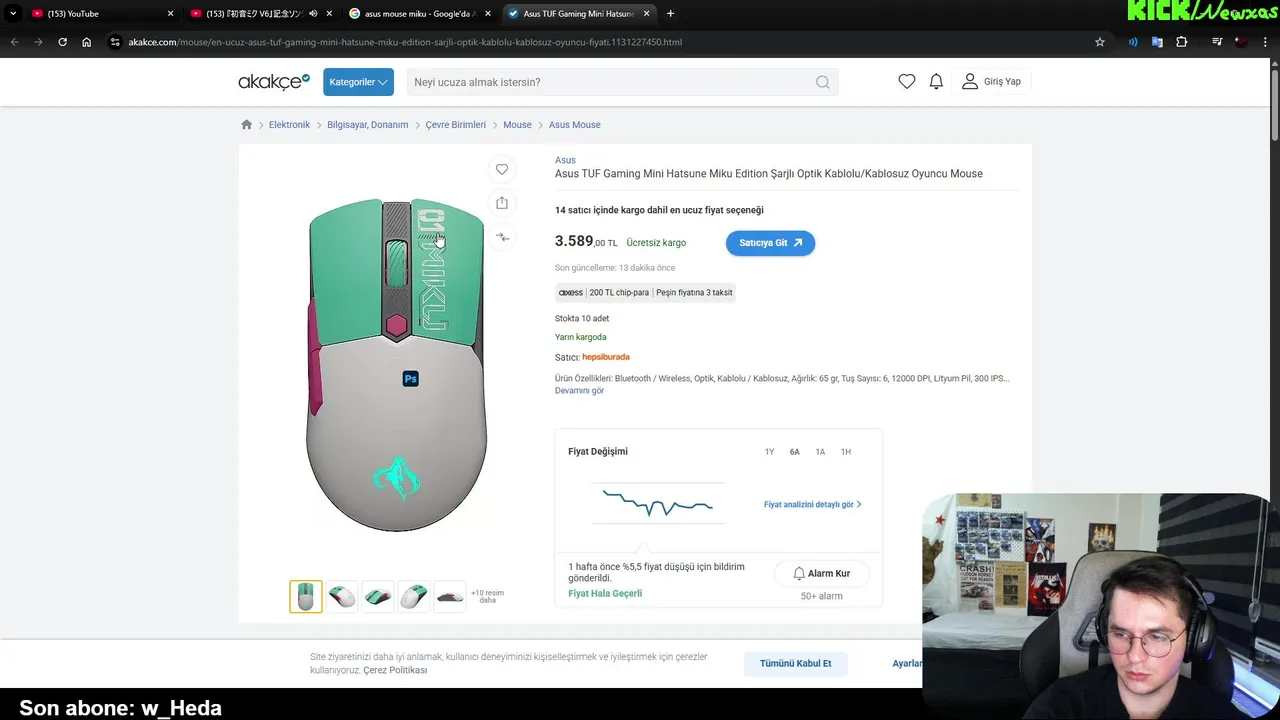
Task: Select 6A price history range
Action: pyautogui.click(x=795, y=452)
